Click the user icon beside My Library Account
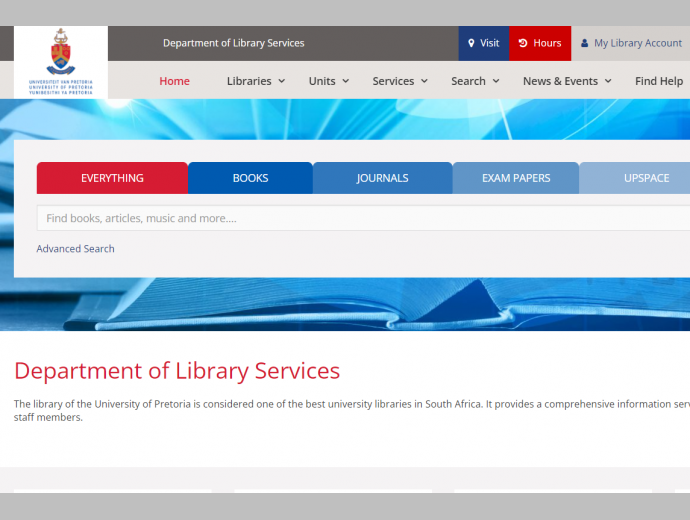 (x=584, y=43)
